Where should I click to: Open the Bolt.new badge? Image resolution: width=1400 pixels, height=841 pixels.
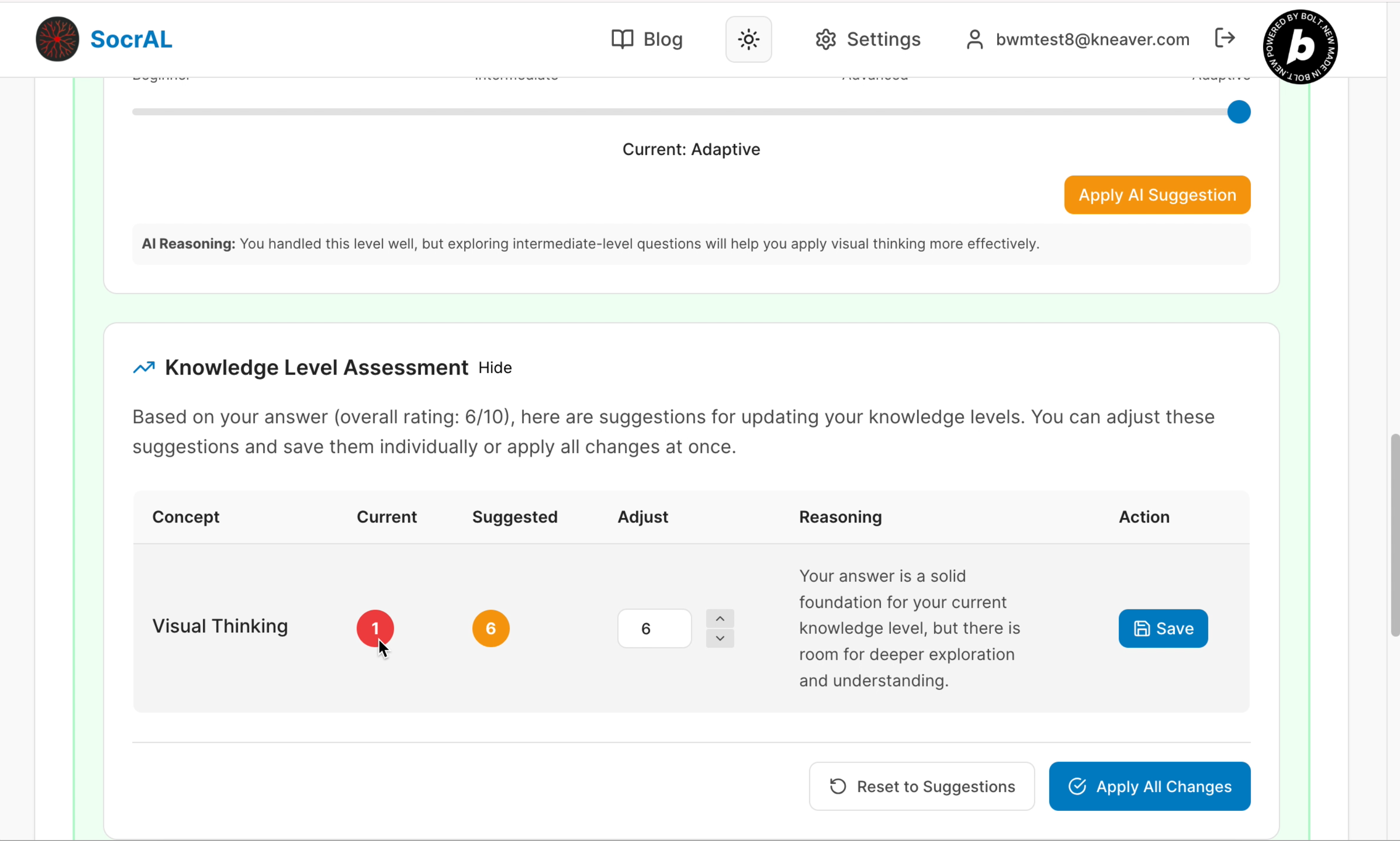click(x=1300, y=46)
